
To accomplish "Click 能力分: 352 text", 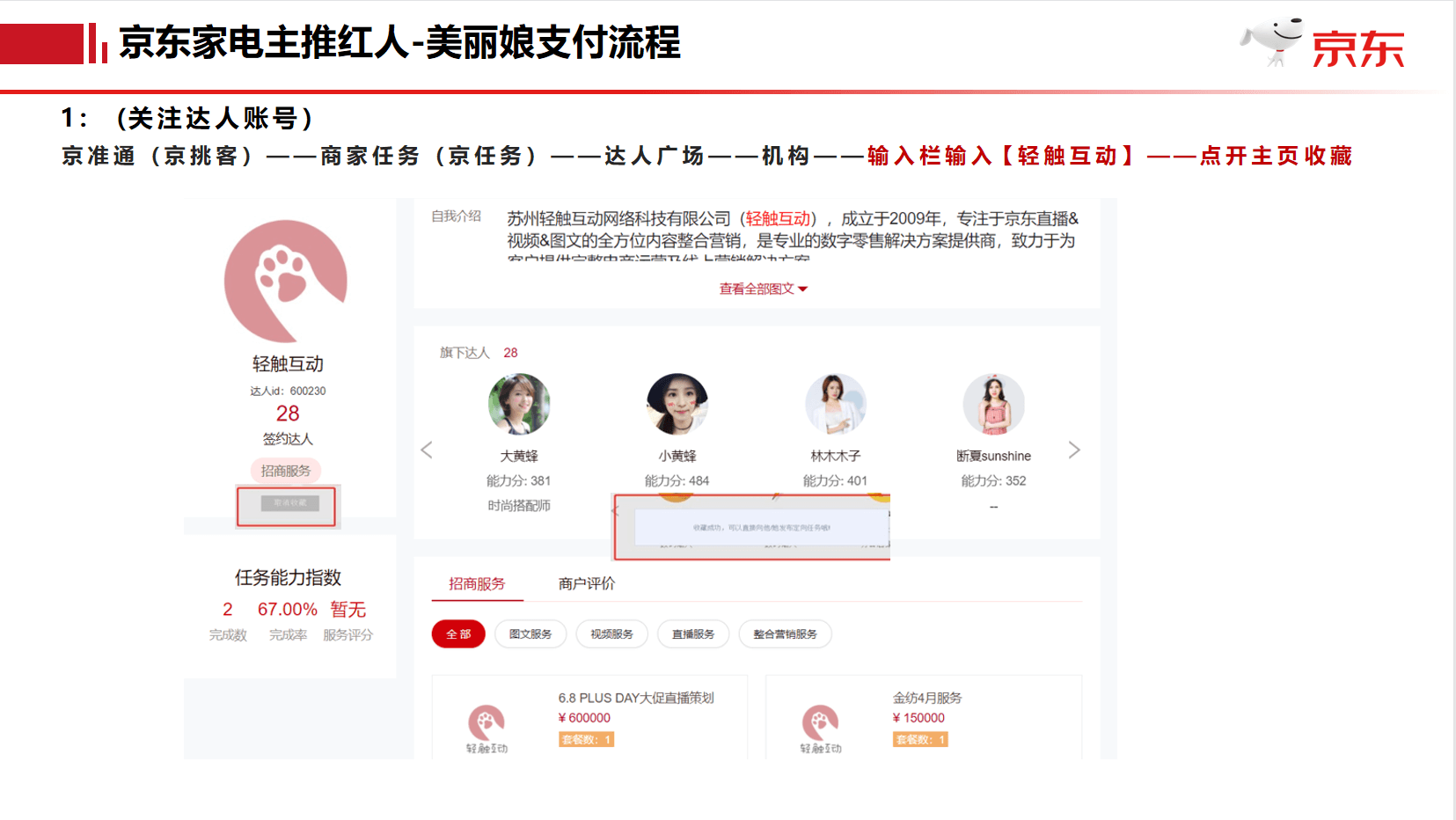I will (x=994, y=480).
